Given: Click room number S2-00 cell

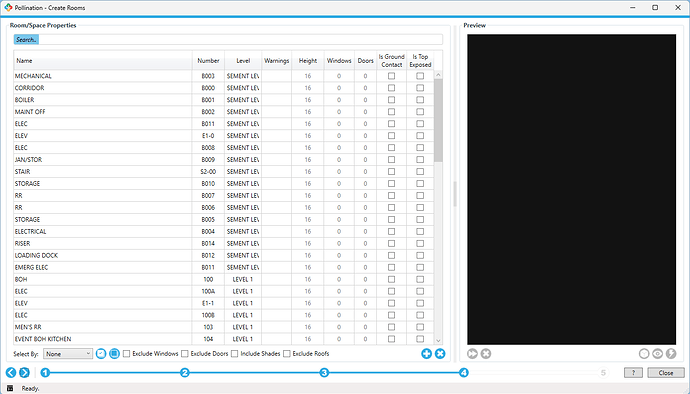Looking at the screenshot, I should coord(208,171).
